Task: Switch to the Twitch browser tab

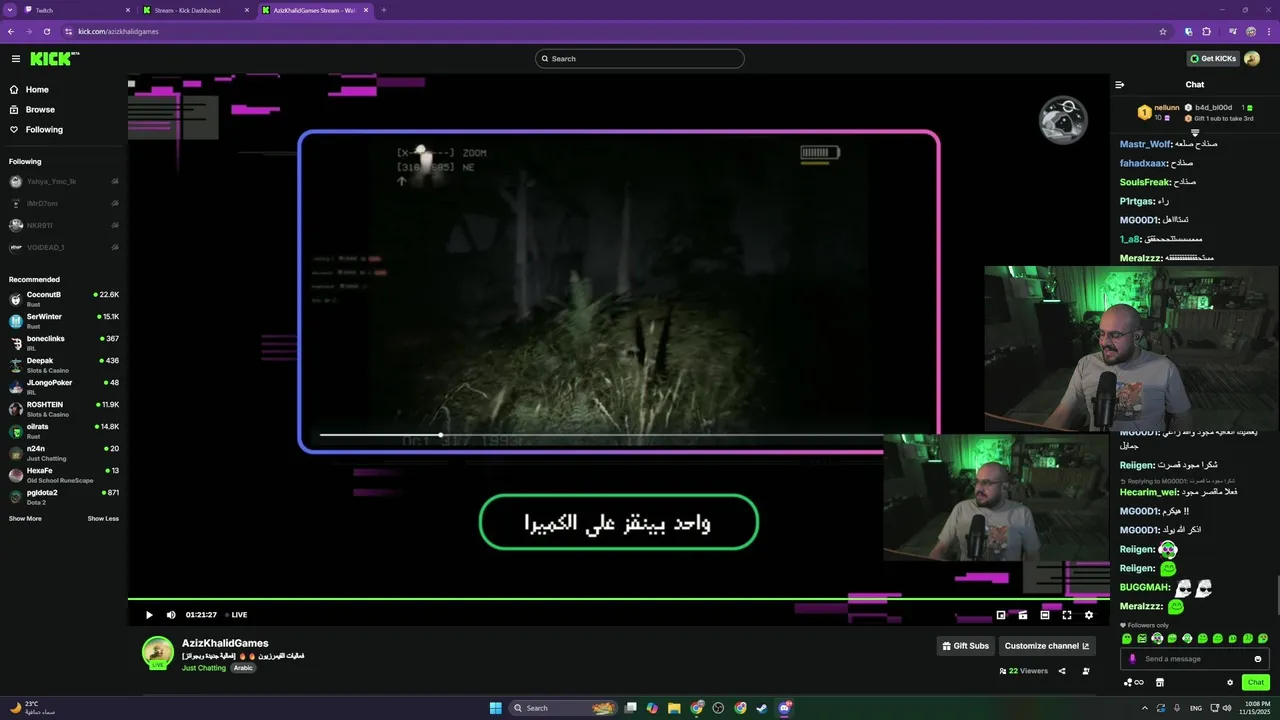Action: [x=75, y=10]
